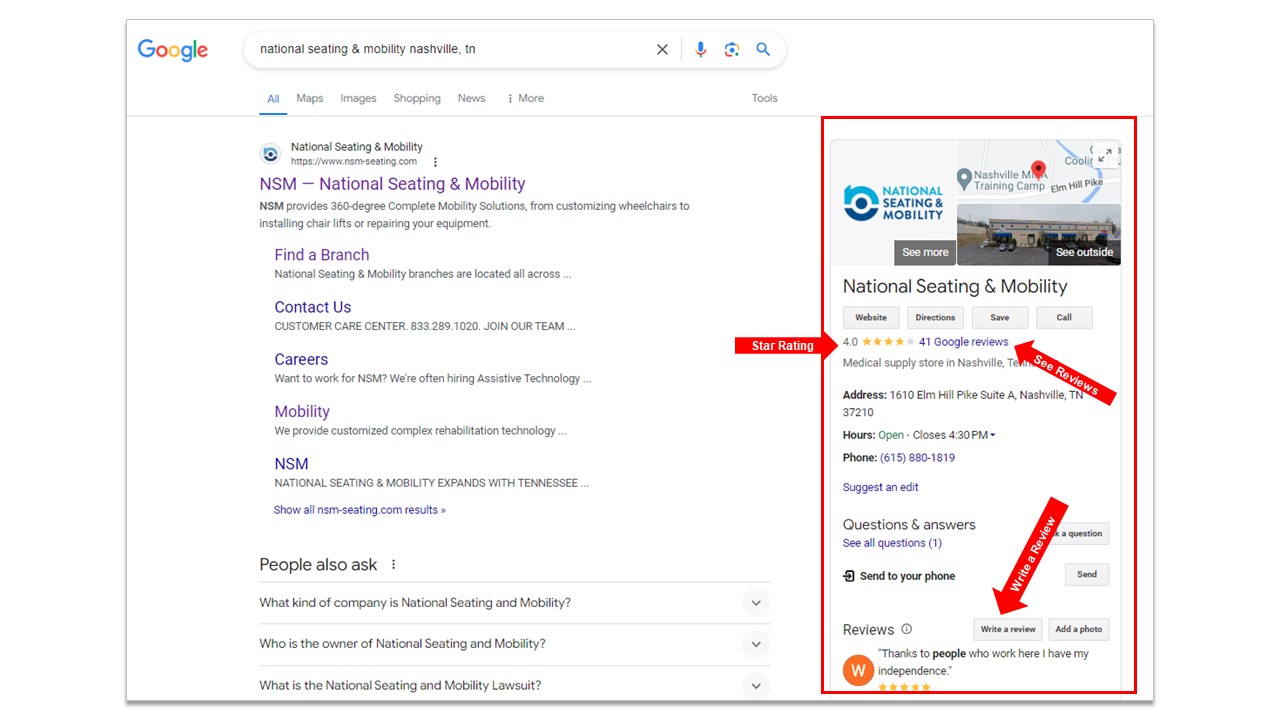Switch to the News tab
The image size is (1280, 720).
click(x=472, y=98)
